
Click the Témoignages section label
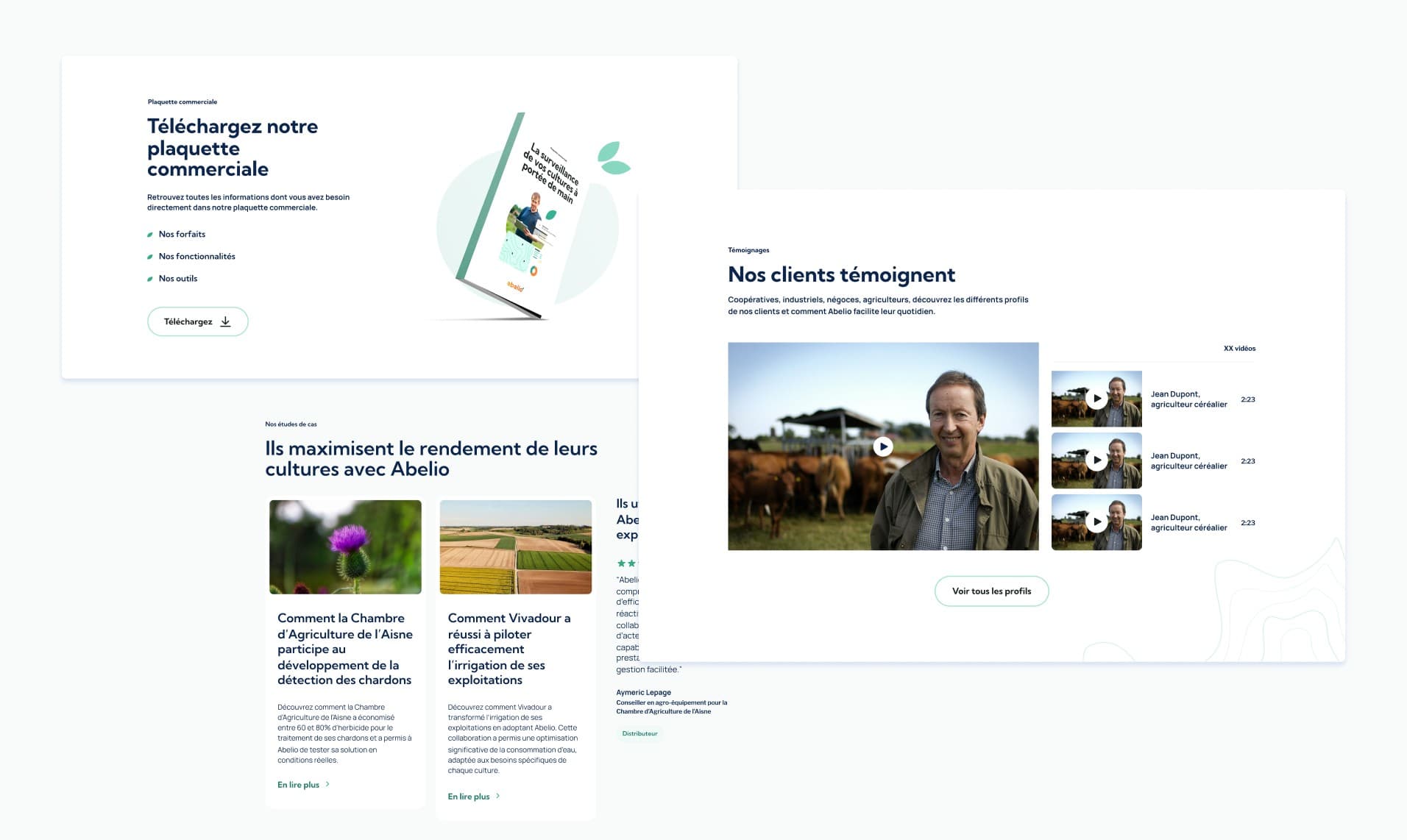tap(748, 250)
